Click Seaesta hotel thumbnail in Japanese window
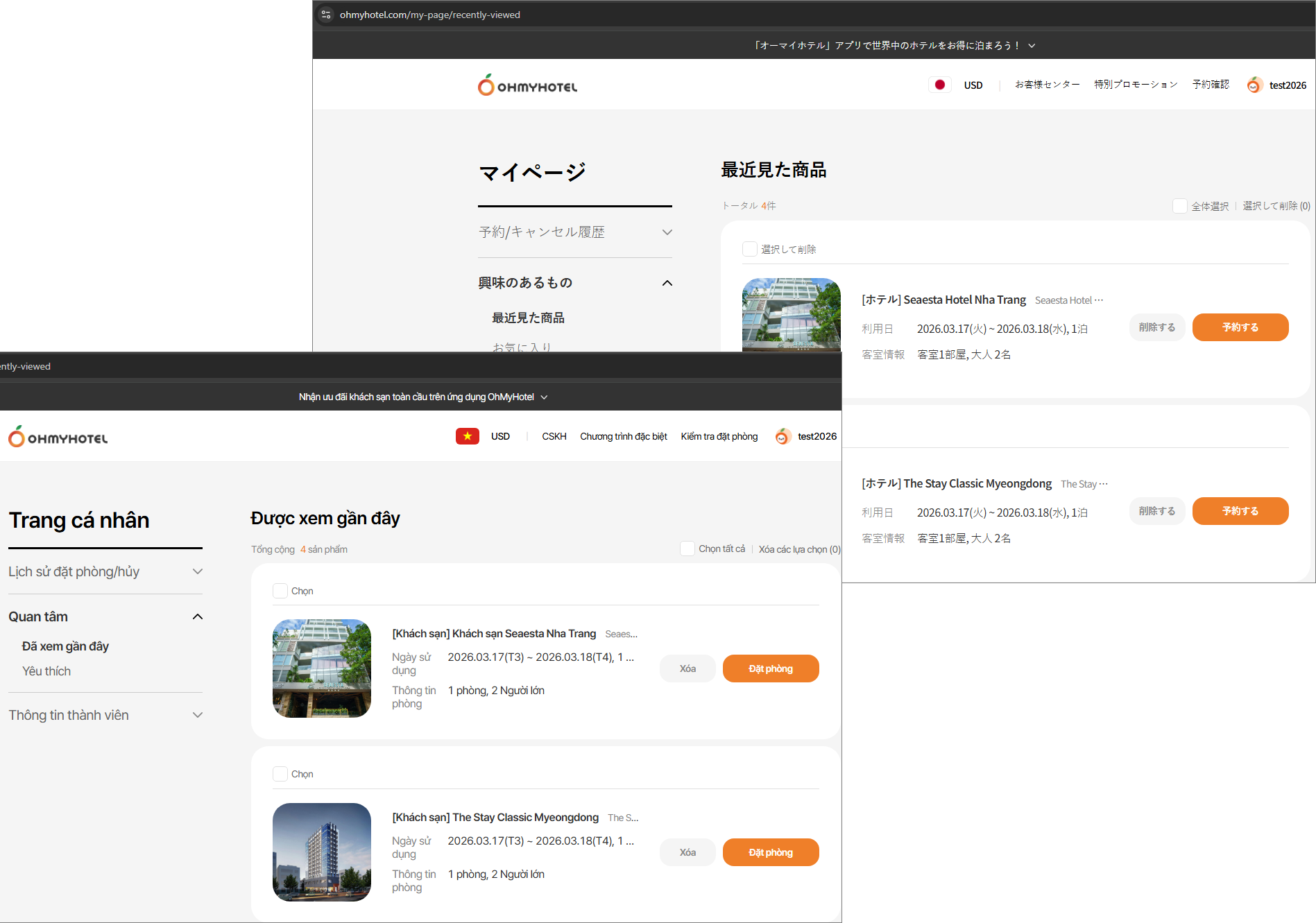Image resolution: width=1316 pixels, height=923 pixels. coord(792,315)
